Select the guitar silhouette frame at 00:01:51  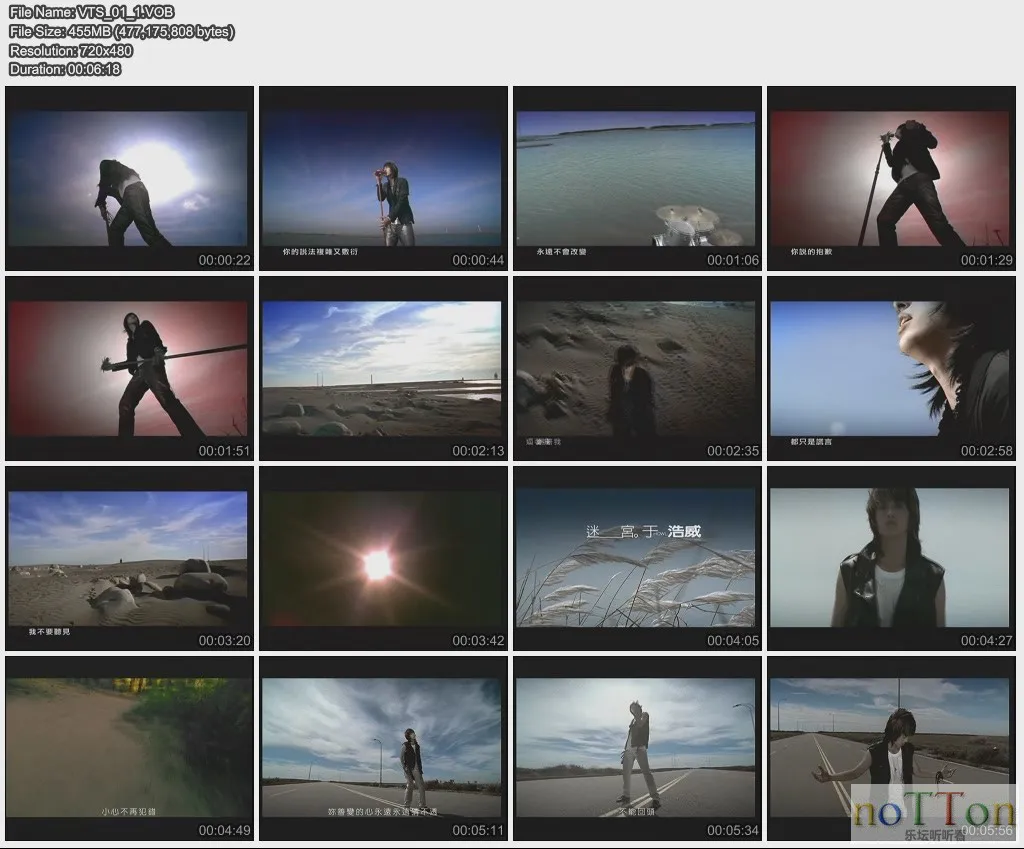pos(130,368)
